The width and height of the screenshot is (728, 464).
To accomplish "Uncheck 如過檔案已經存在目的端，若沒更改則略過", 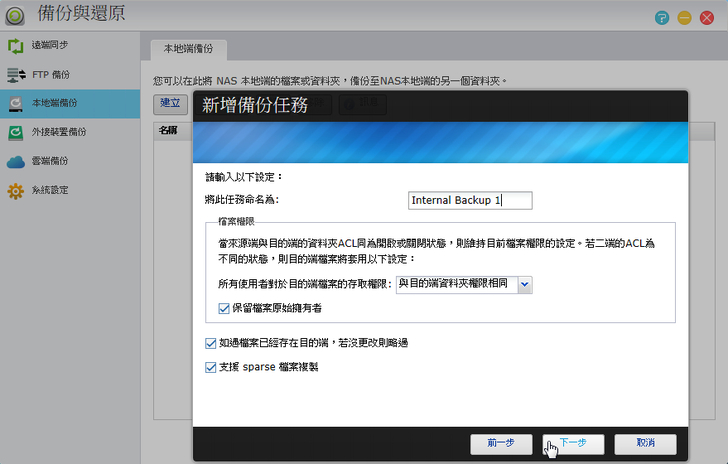I will [x=210, y=343].
